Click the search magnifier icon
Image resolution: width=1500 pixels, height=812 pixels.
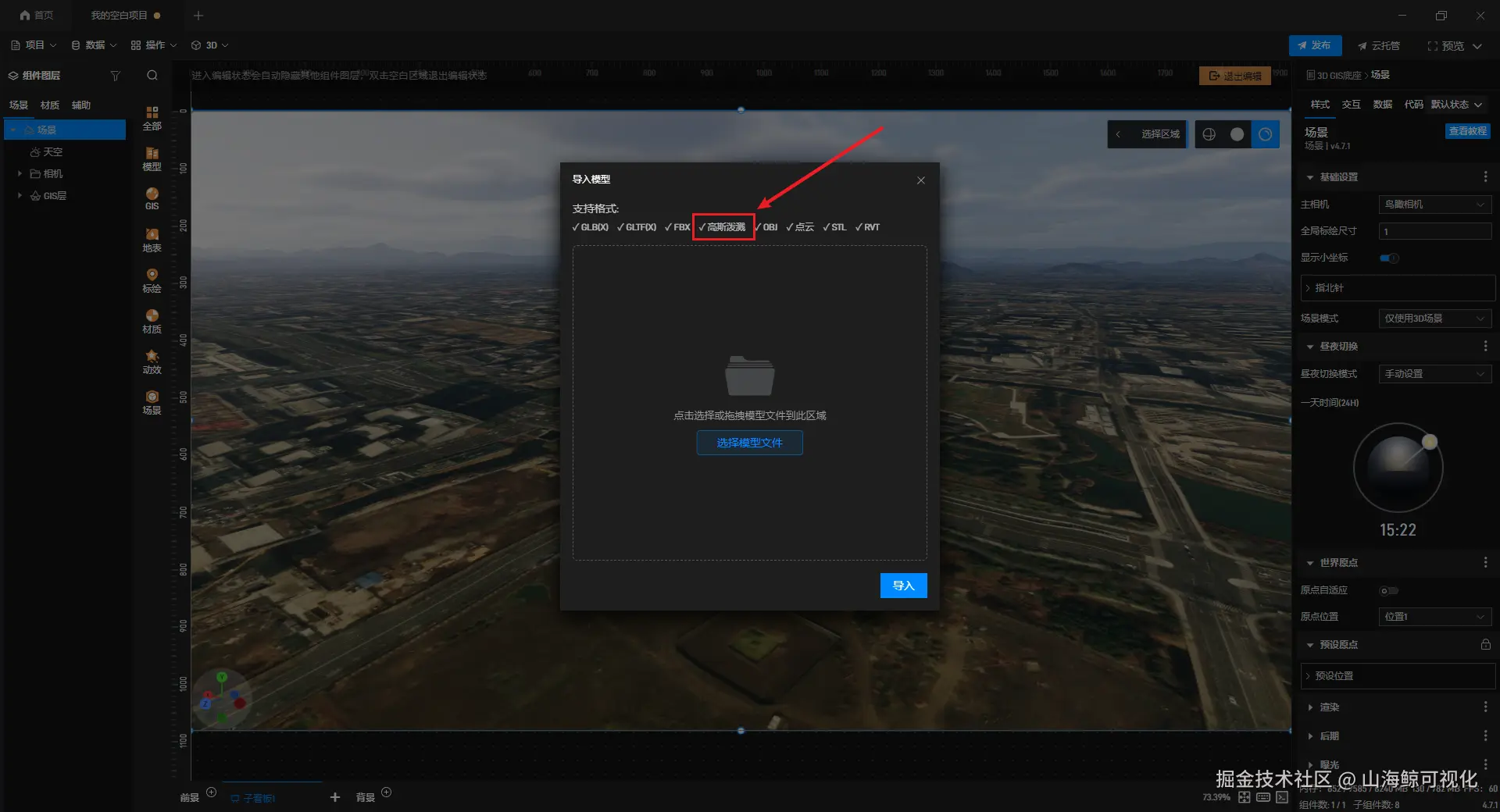tap(152, 76)
